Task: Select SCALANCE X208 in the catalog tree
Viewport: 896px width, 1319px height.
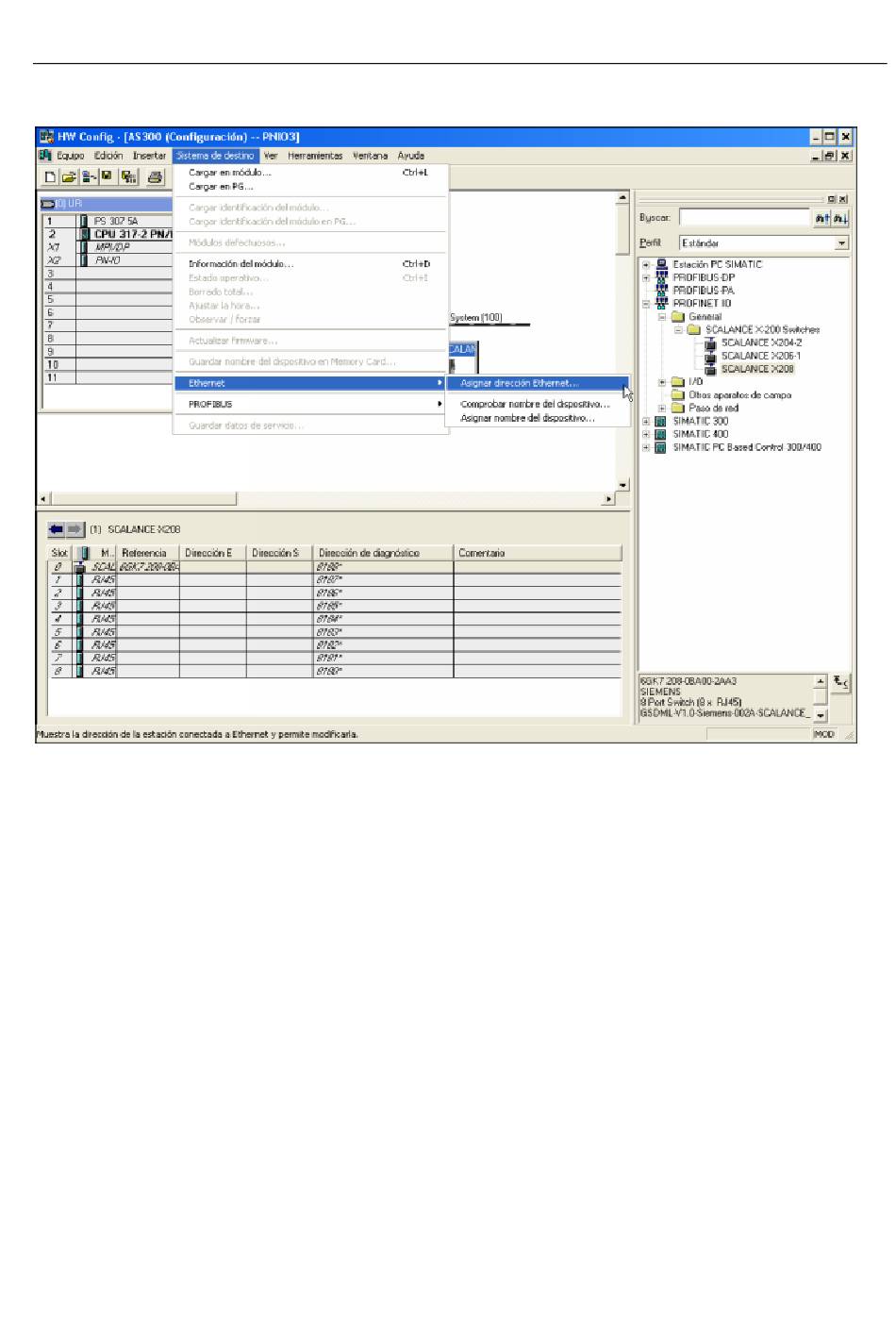Action: pos(757,370)
